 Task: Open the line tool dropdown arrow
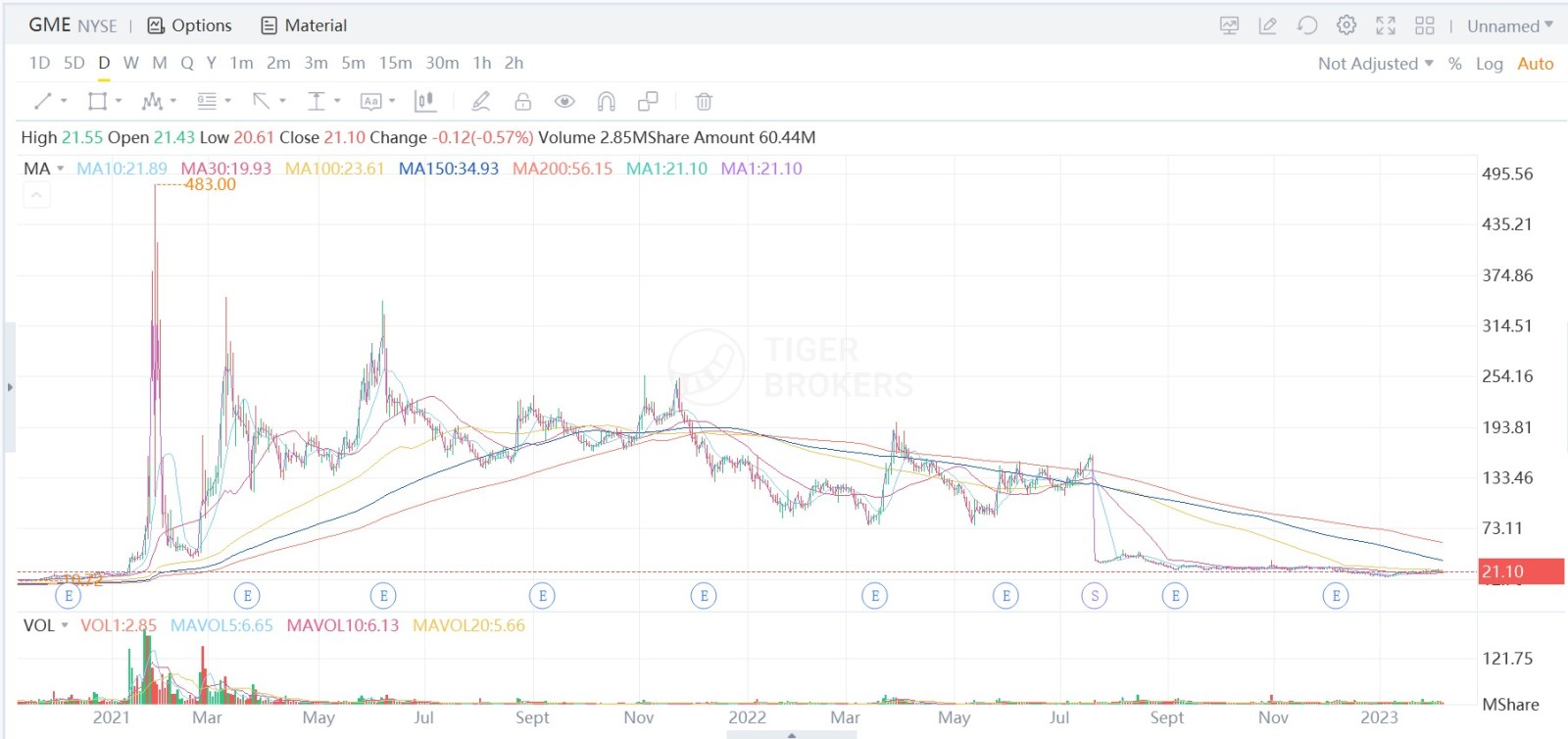pyautogui.click(x=64, y=101)
